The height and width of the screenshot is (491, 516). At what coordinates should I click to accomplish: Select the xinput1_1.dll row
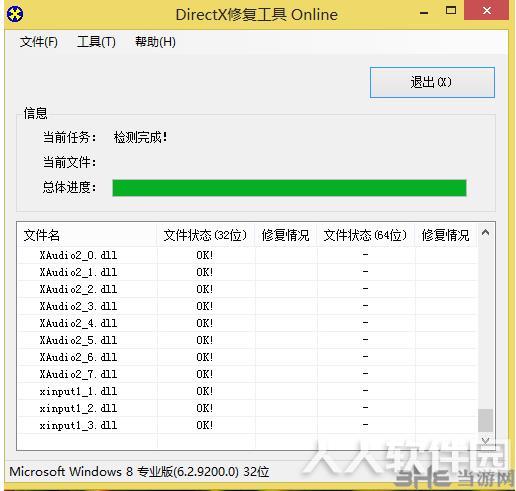point(248,391)
